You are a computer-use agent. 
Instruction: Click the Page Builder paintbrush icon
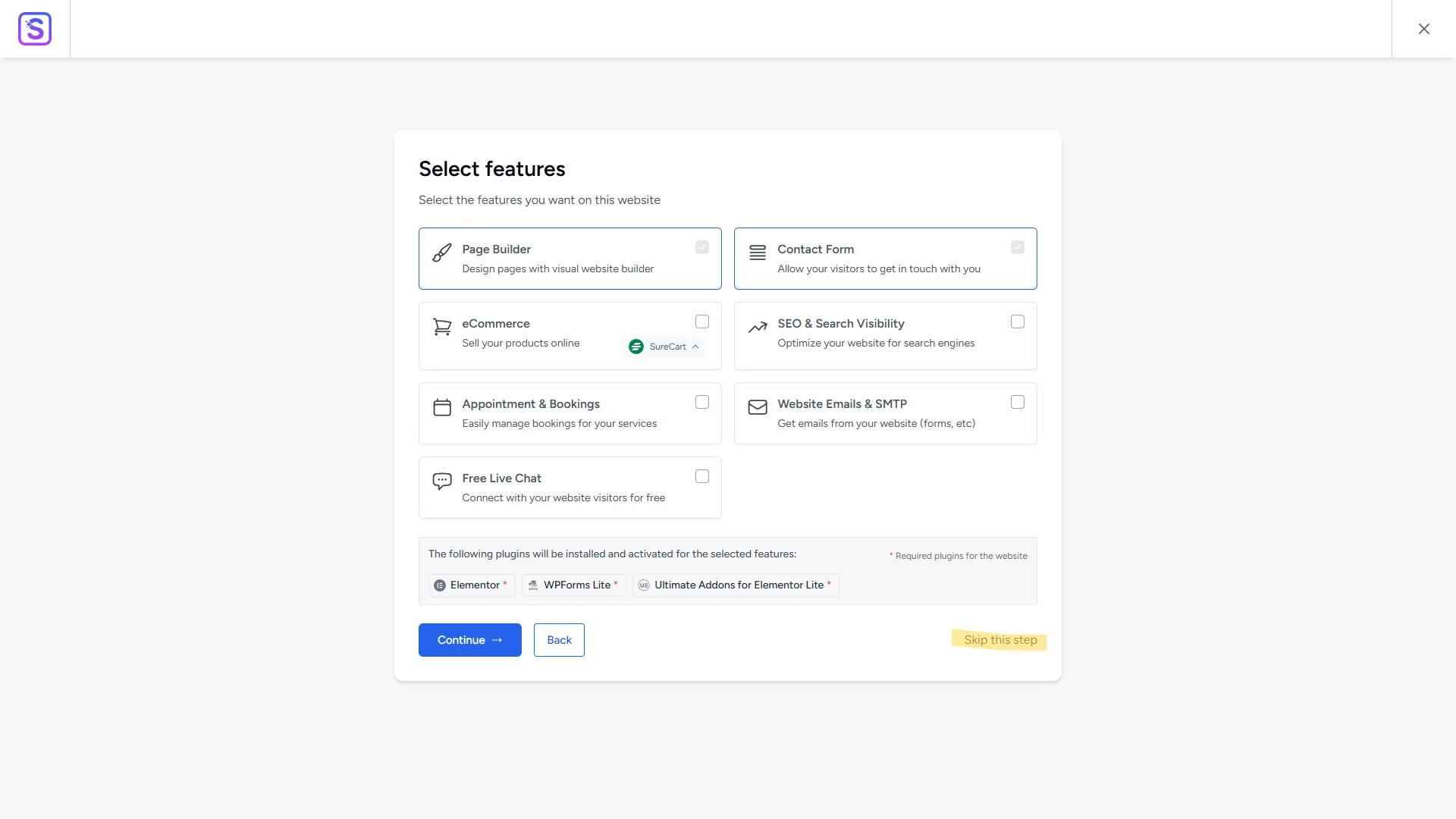(x=442, y=253)
